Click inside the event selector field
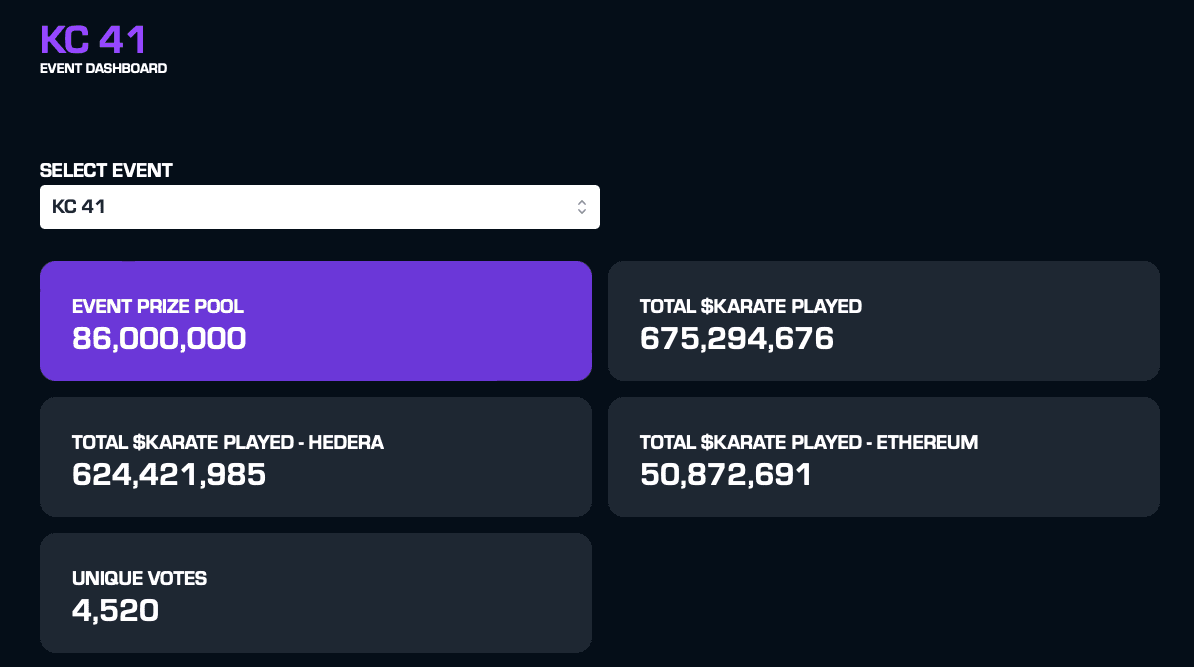The height and width of the screenshot is (667, 1194). (x=300, y=206)
